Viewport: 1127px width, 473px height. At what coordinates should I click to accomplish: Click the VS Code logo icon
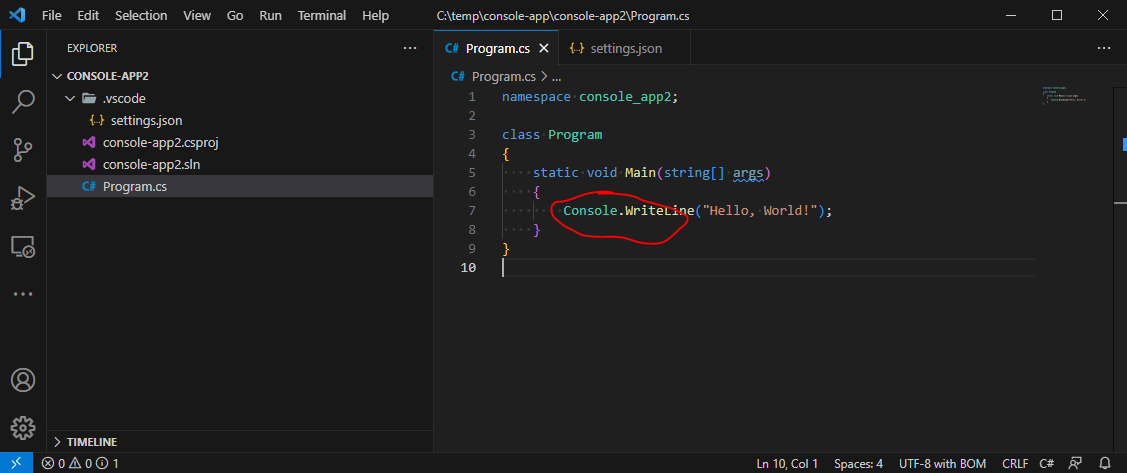(x=17, y=15)
